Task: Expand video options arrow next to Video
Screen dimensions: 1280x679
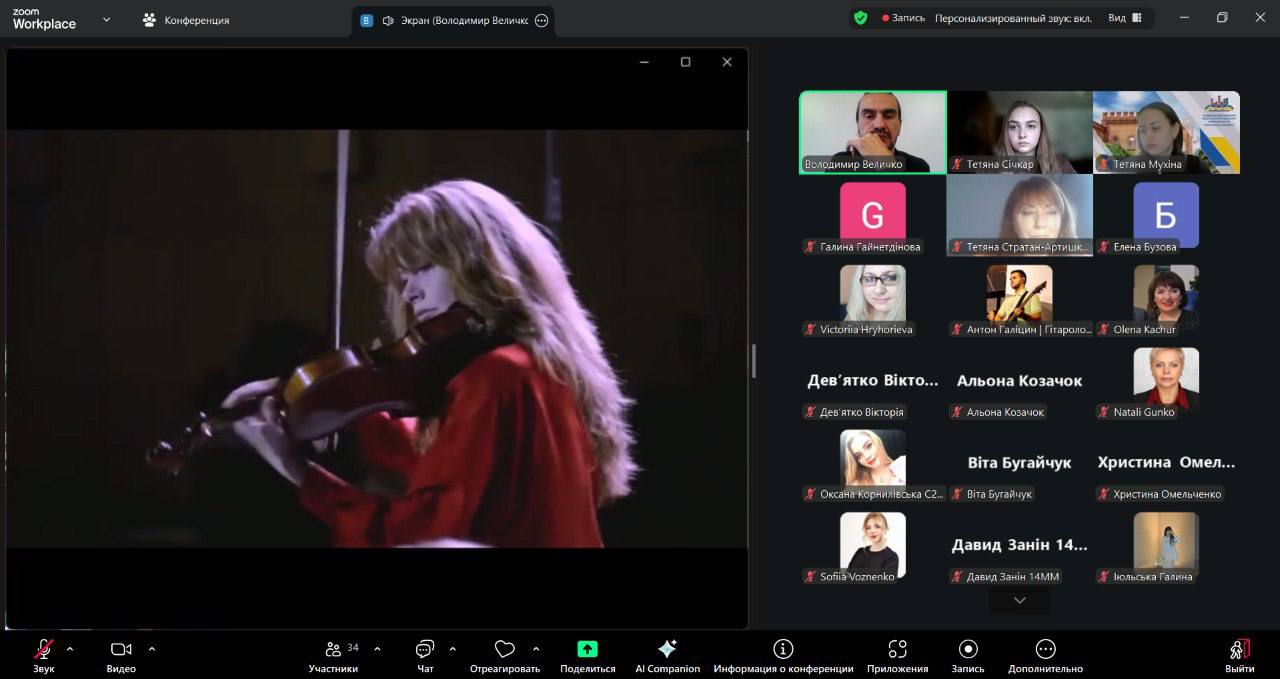Action: (152, 649)
